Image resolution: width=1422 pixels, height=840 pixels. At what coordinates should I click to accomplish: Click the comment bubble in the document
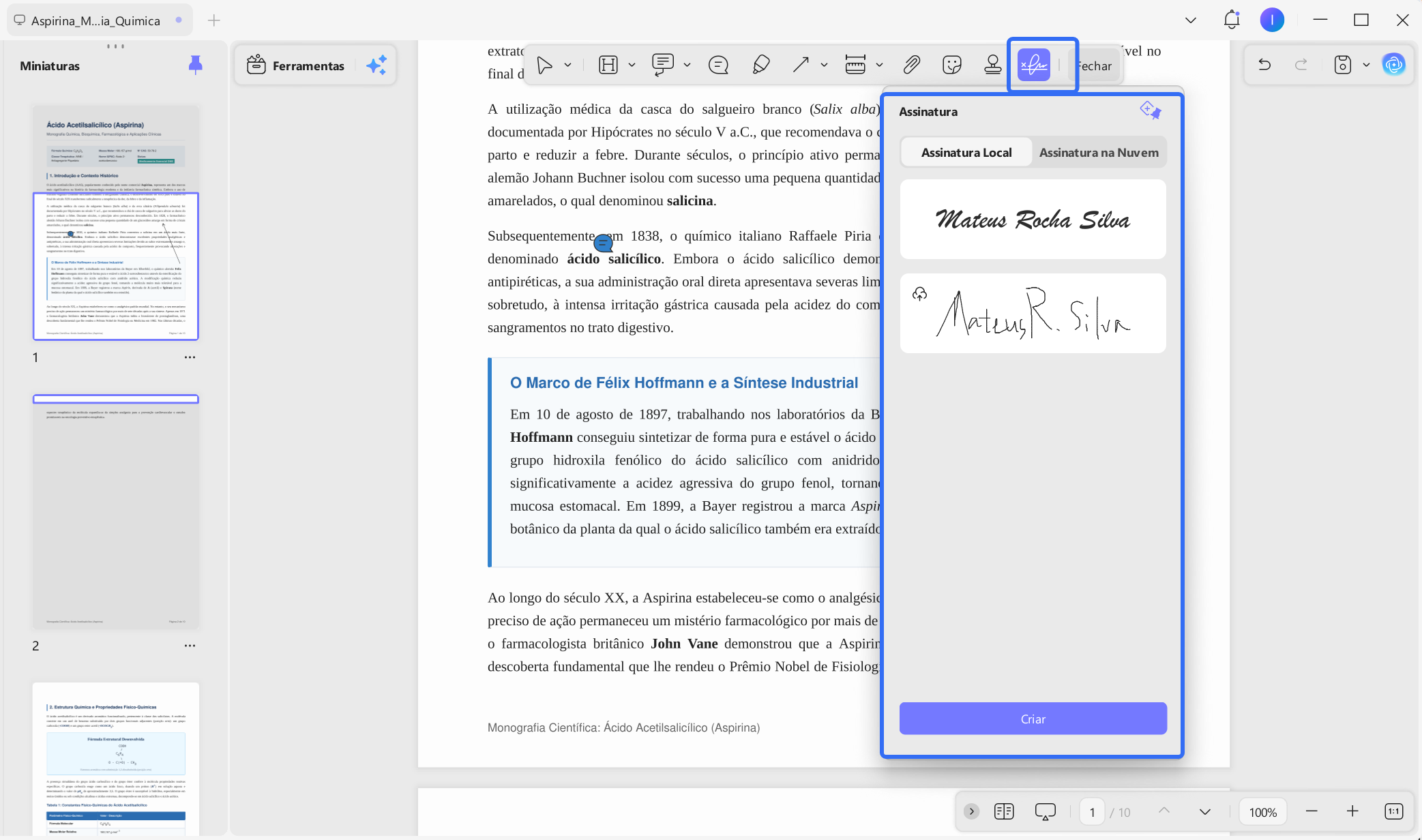click(x=604, y=243)
